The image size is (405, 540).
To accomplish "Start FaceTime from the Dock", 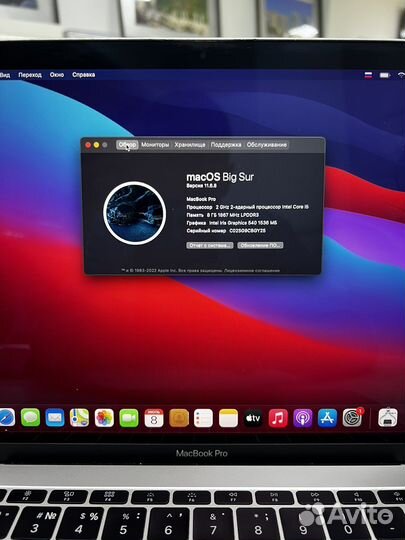I will click(129, 418).
